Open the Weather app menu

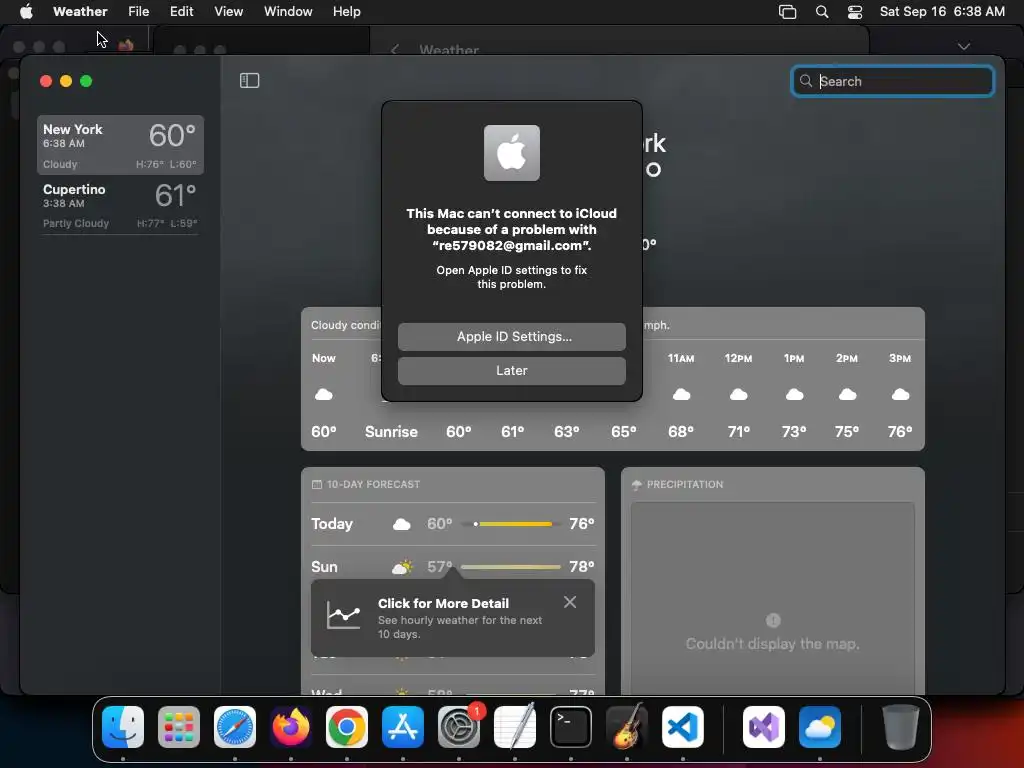[80, 11]
